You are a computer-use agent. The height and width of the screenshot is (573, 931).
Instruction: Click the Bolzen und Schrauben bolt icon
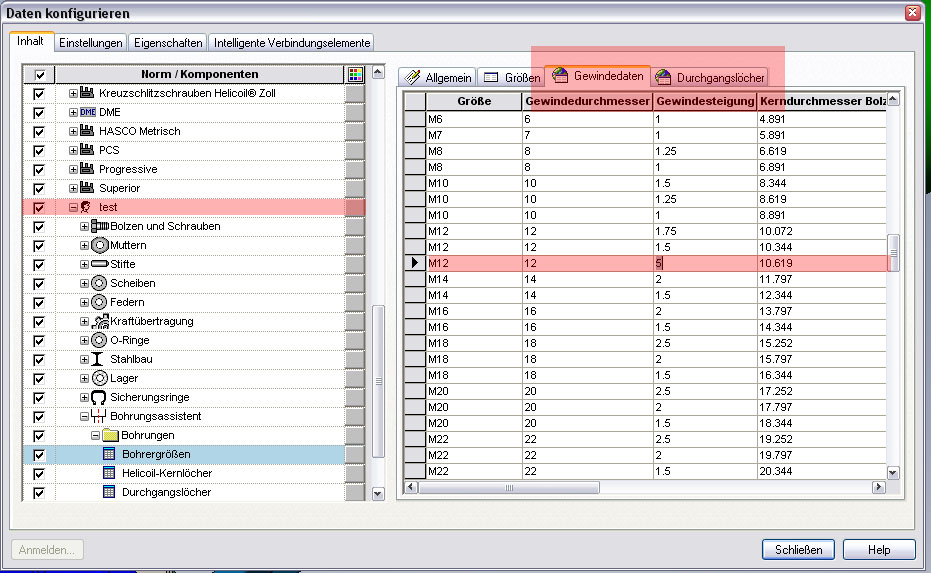pyautogui.click(x=99, y=226)
